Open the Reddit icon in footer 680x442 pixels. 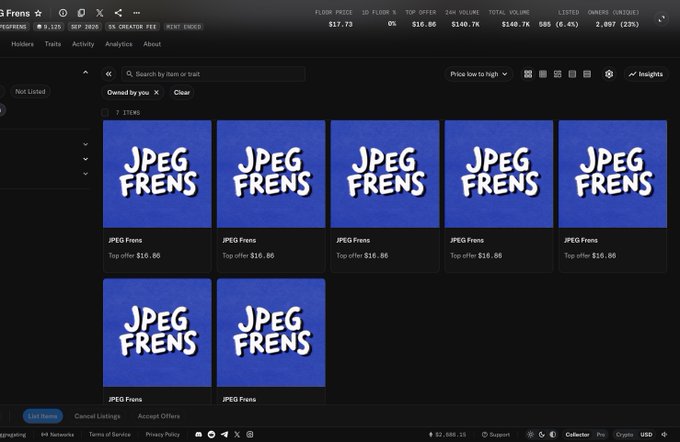(211, 434)
